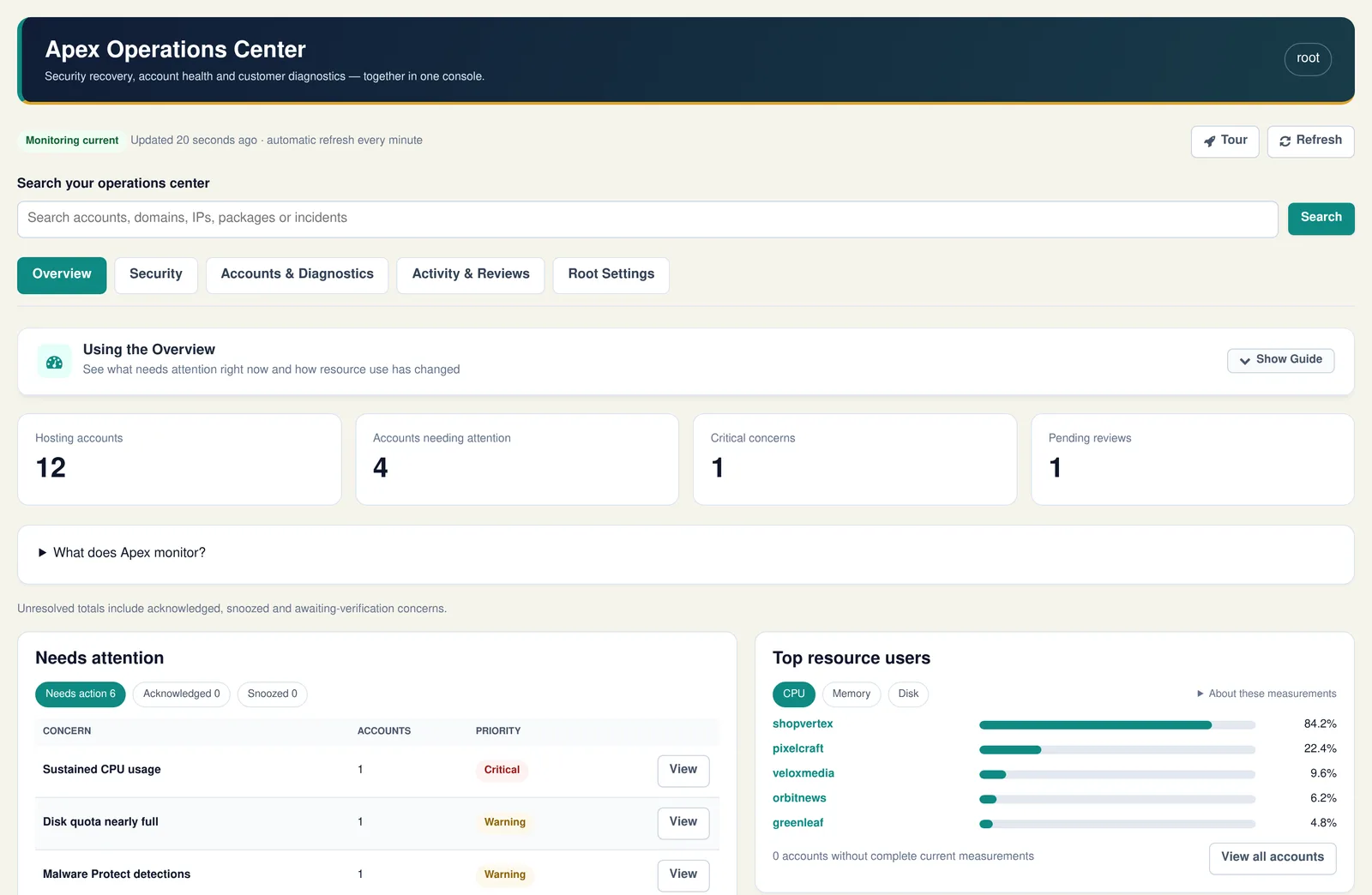Click the circular-arrows Refresh icon
This screenshot has height=895, width=1372.
pyautogui.click(x=1285, y=141)
